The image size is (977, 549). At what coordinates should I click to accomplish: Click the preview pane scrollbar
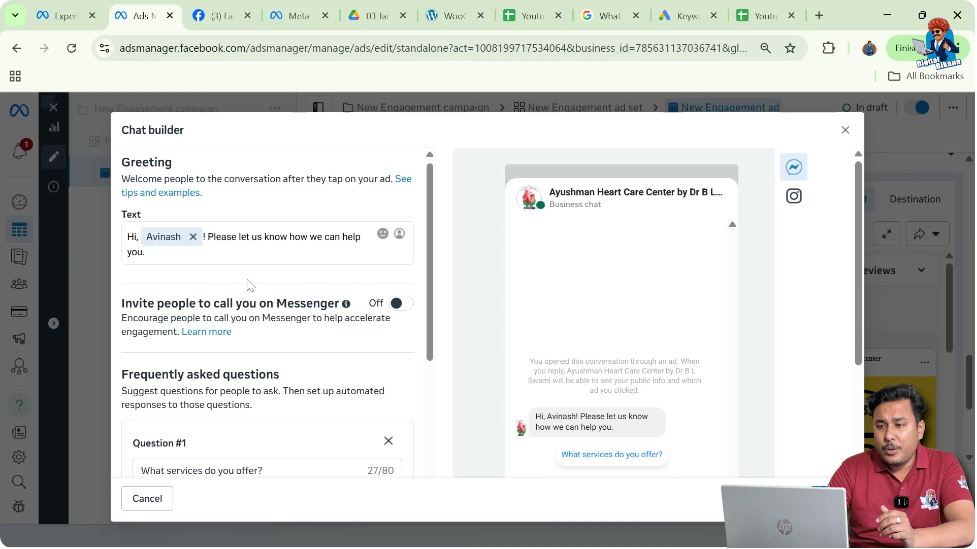(859, 262)
